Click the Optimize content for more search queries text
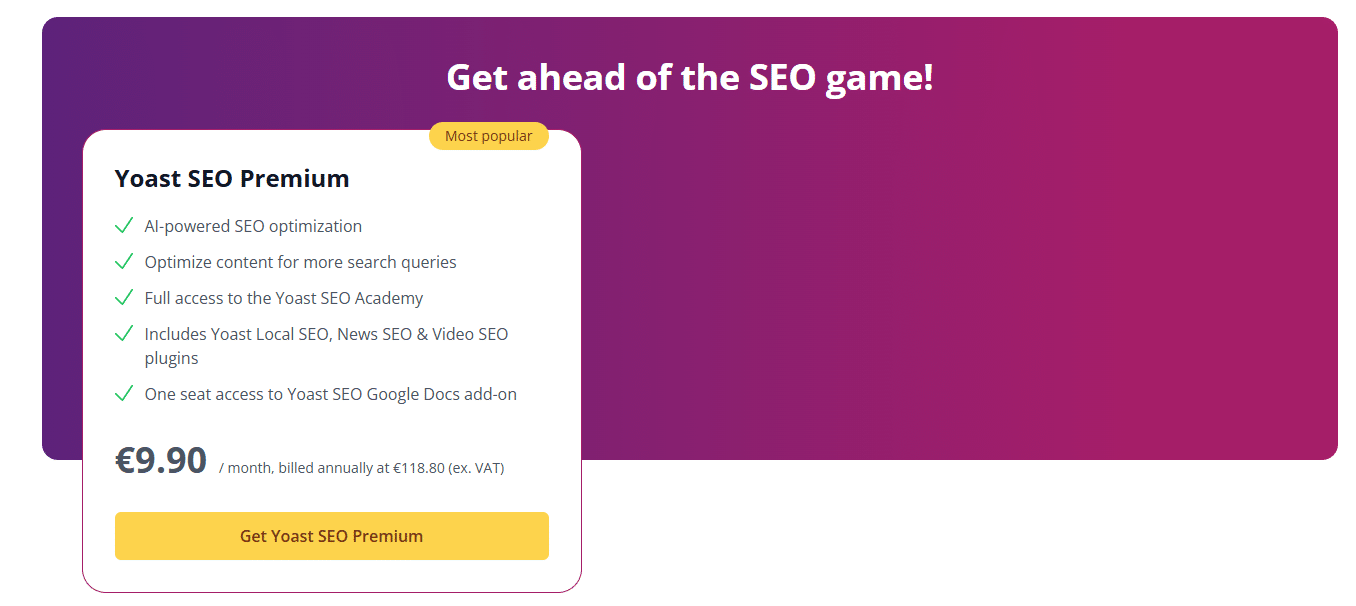 [x=300, y=262]
